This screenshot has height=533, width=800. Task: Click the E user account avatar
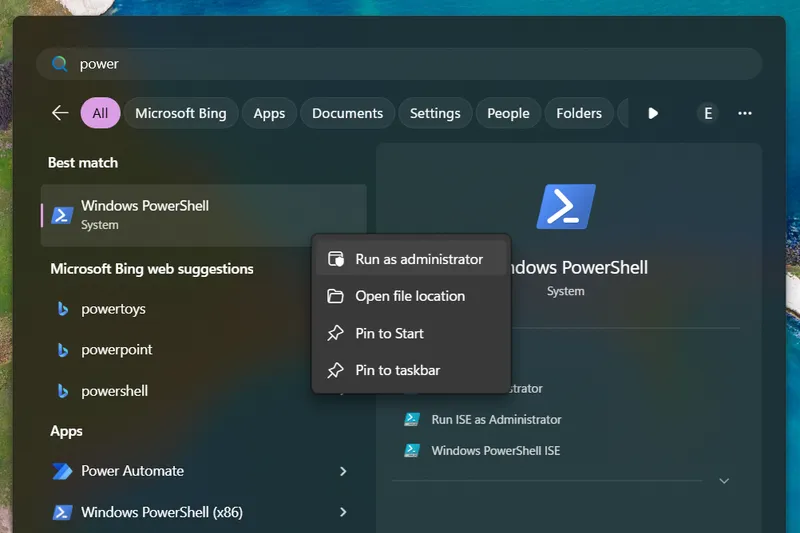click(708, 113)
